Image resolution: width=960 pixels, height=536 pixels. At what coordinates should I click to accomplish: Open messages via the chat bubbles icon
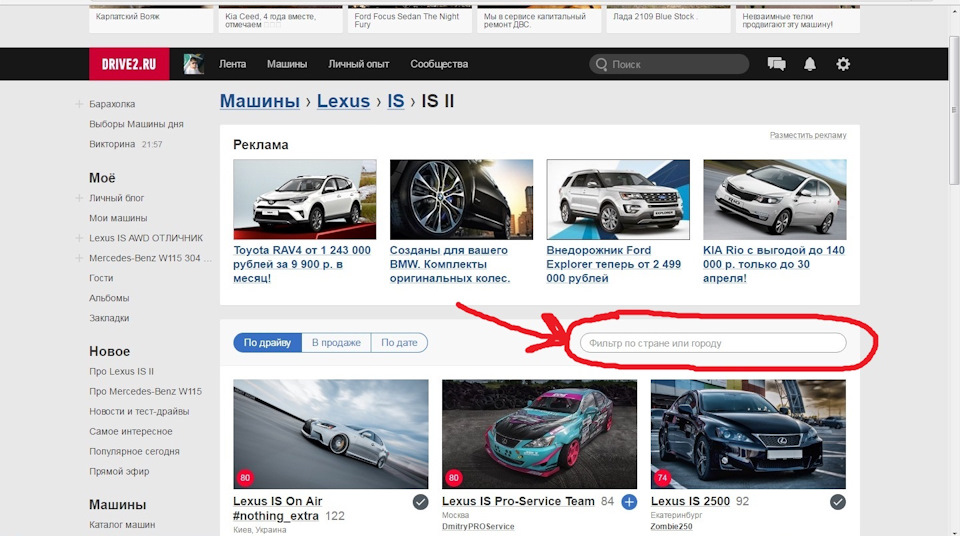coord(776,64)
